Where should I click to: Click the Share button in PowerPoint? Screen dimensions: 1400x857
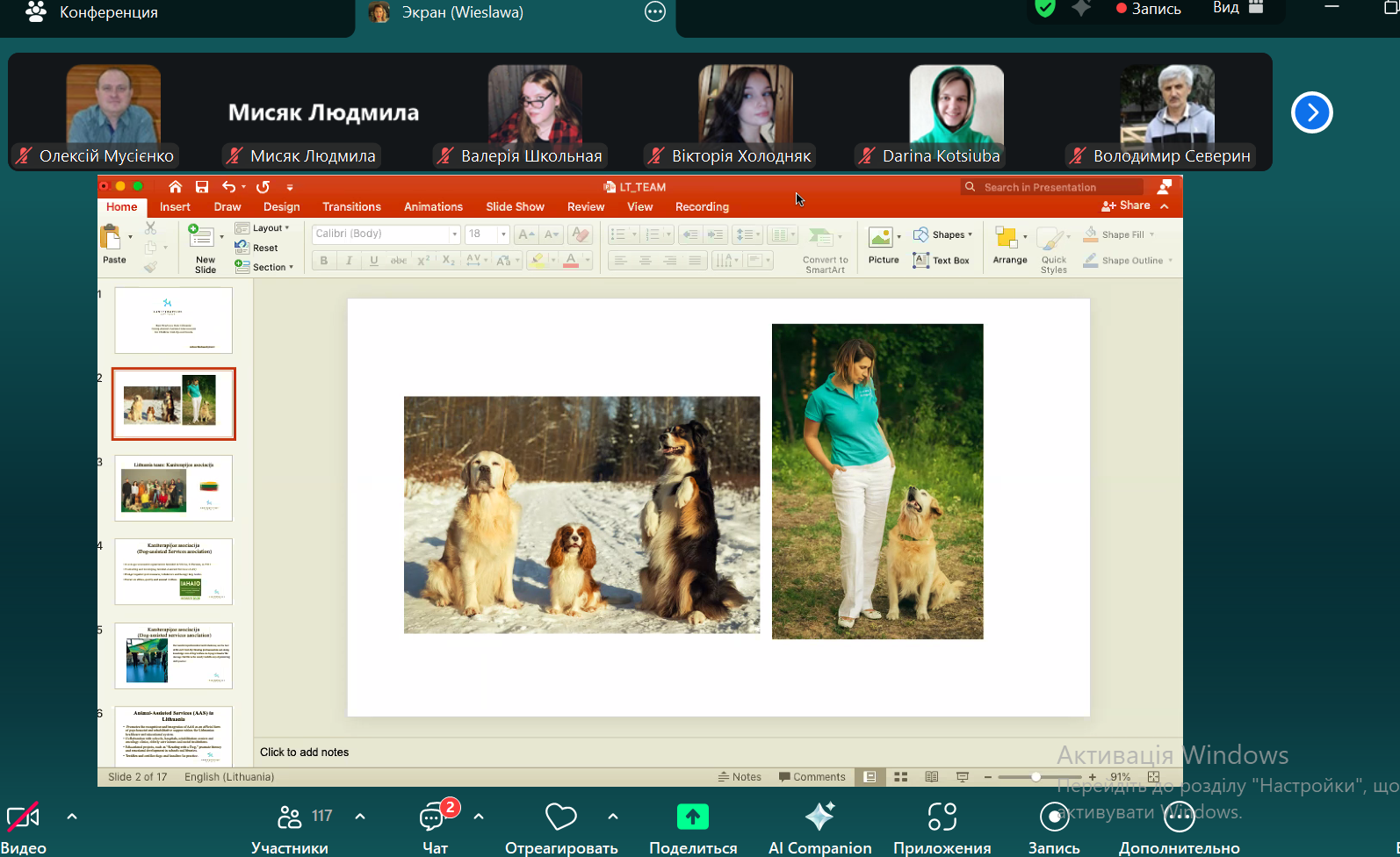click(x=1126, y=205)
